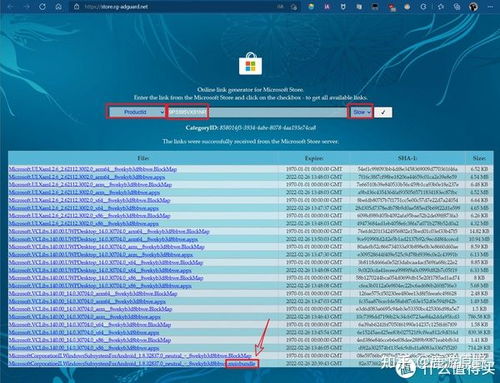Image resolution: width=500 pixels, height=383 pixels.
Task: Open the user profile avatar icon
Action: pos(473,7)
